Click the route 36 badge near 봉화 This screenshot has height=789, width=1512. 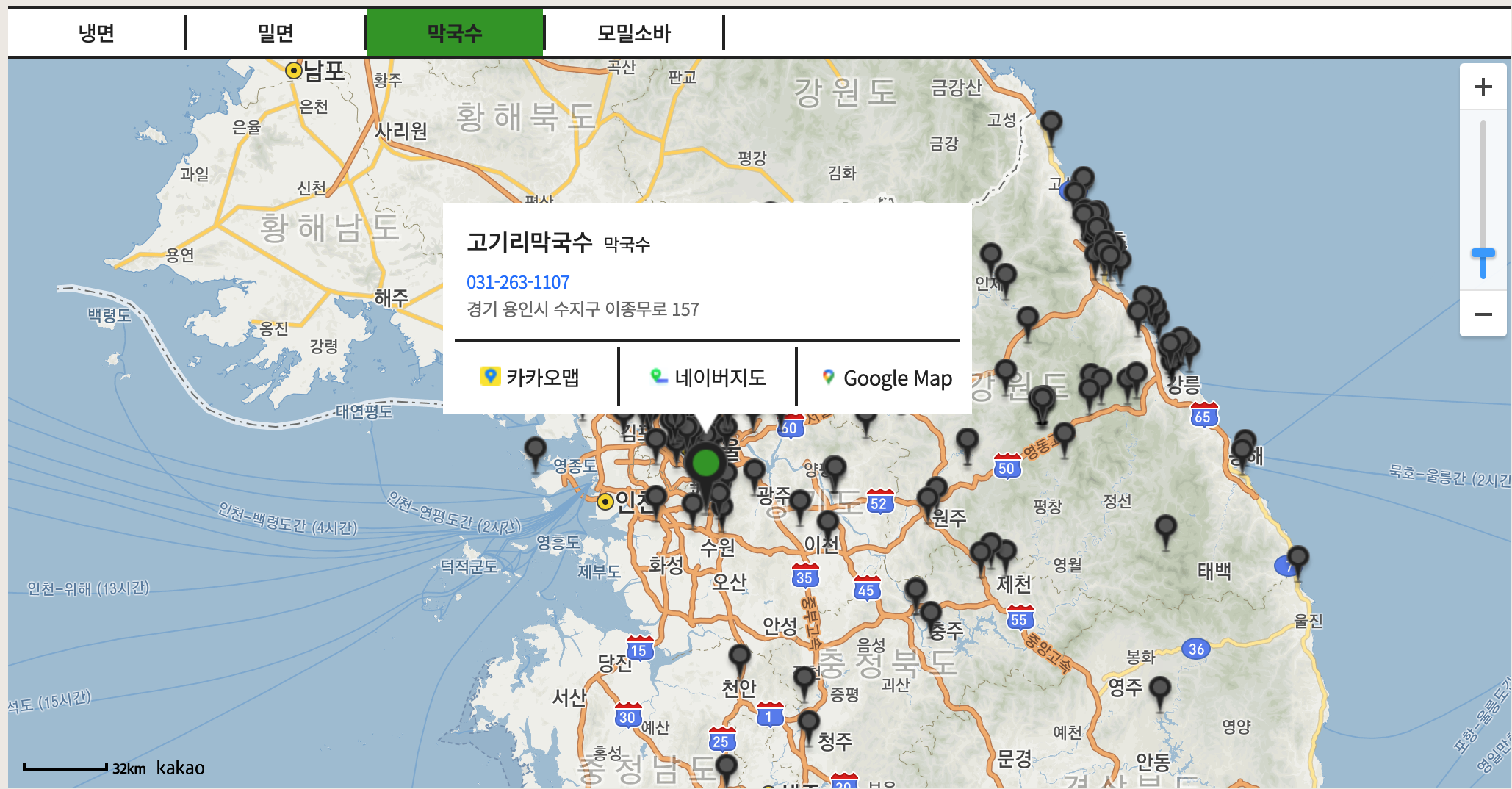coord(1196,649)
